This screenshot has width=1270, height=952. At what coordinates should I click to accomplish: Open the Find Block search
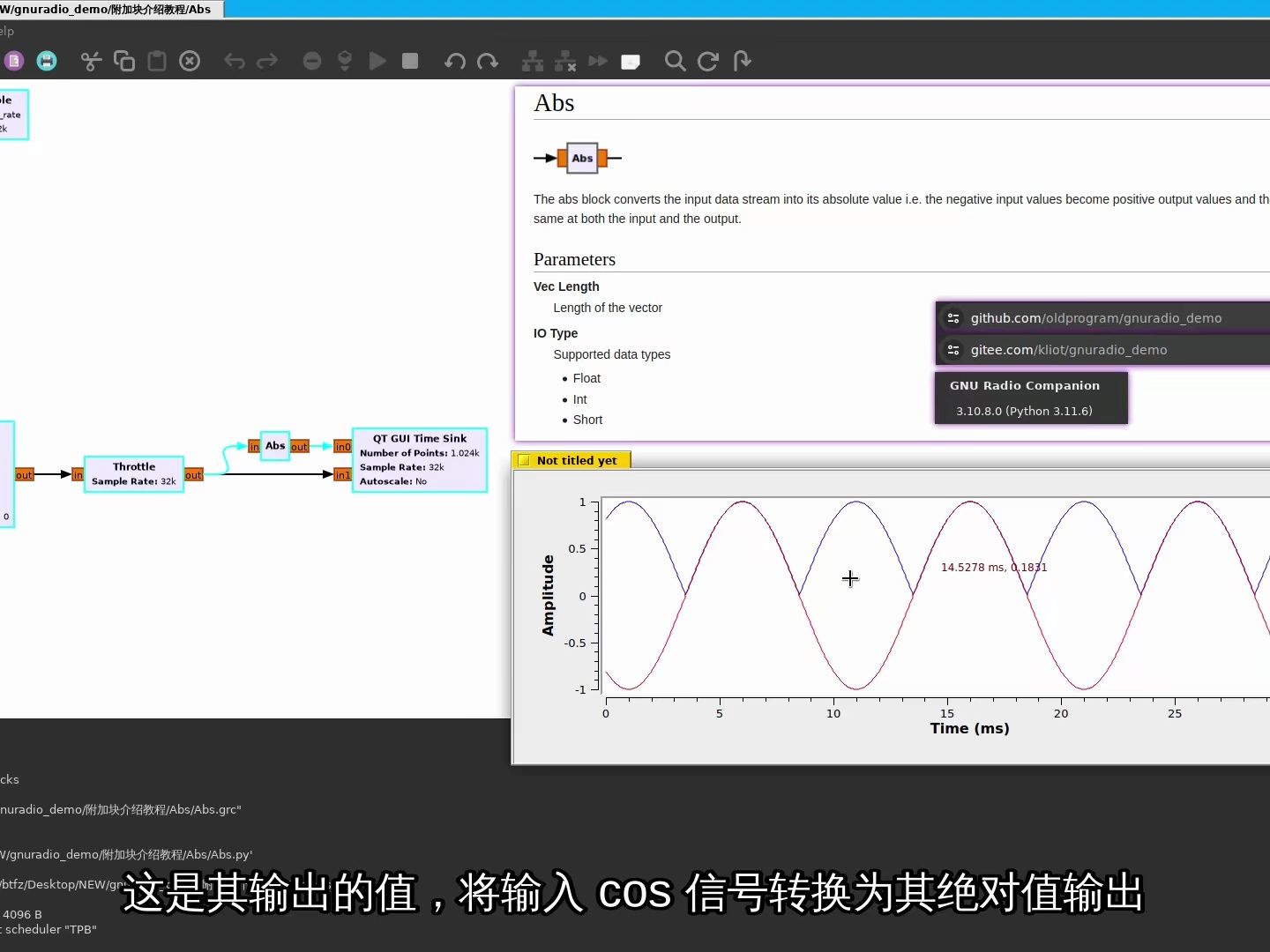[x=675, y=61]
